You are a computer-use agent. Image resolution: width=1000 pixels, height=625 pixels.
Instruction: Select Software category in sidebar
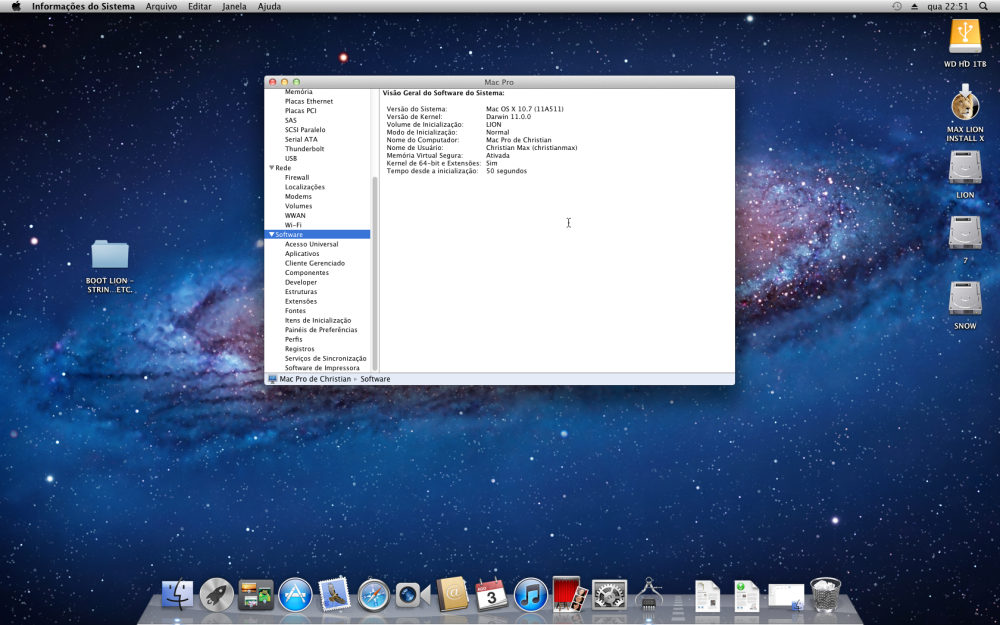point(318,235)
